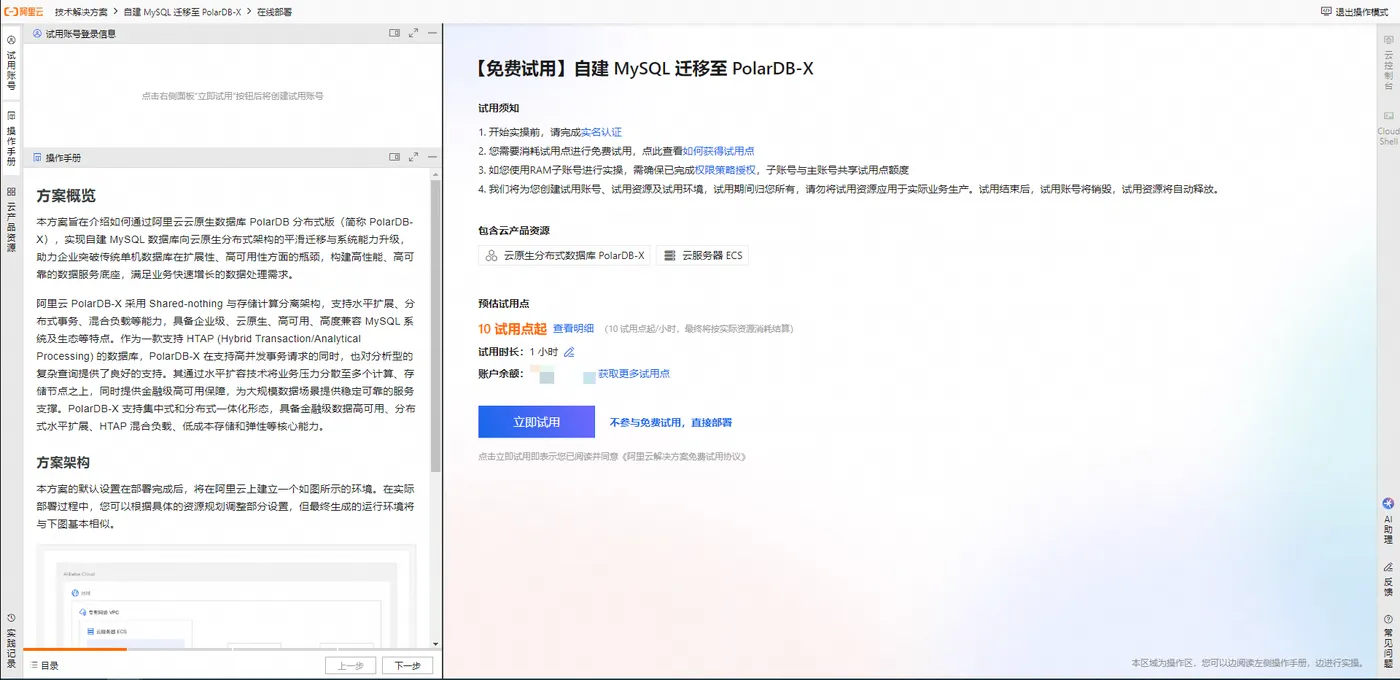This screenshot has width=1400, height=680.
Task: Open AI助理 assistant
Action: 1388,521
